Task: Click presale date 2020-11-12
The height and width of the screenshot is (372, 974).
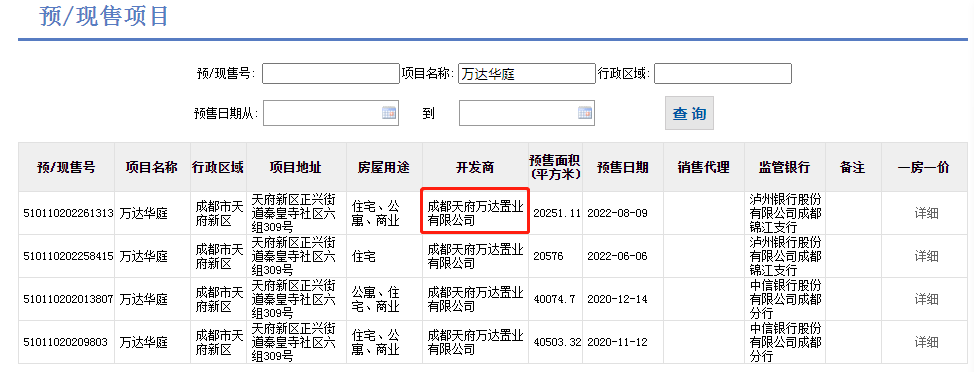Action: tap(617, 342)
